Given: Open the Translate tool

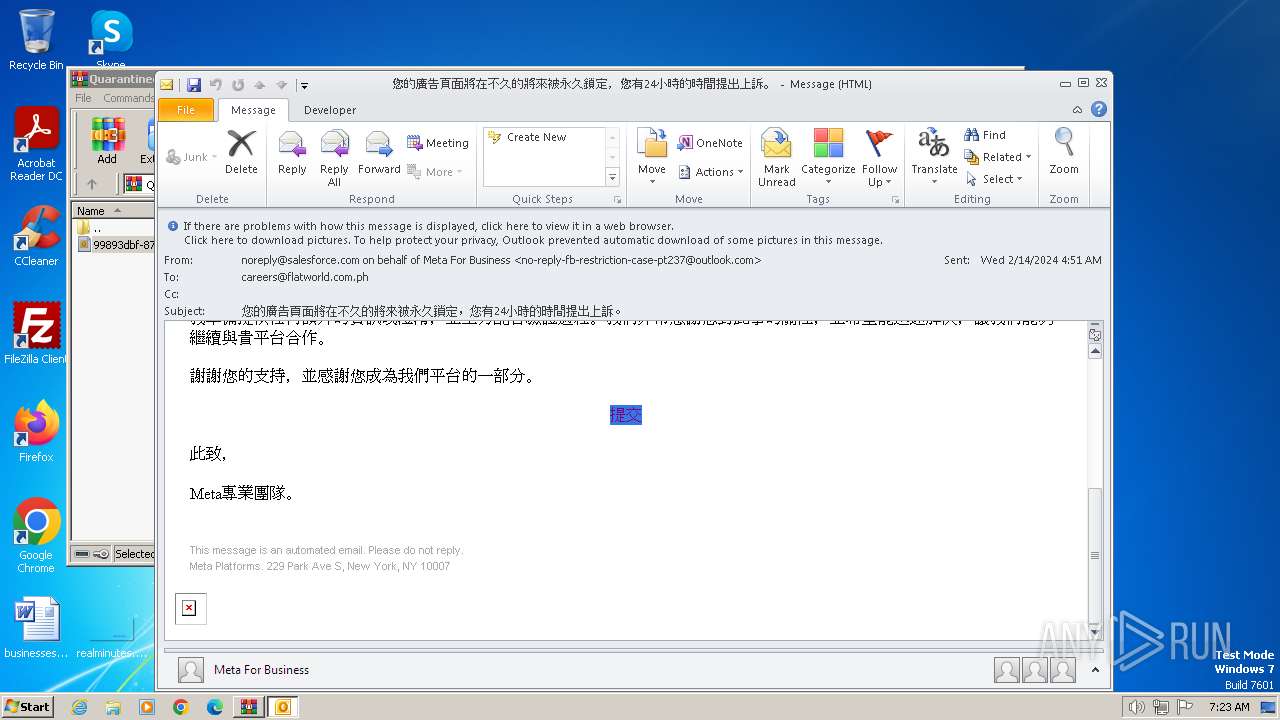Looking at the screenshot, I should (934, 158).
